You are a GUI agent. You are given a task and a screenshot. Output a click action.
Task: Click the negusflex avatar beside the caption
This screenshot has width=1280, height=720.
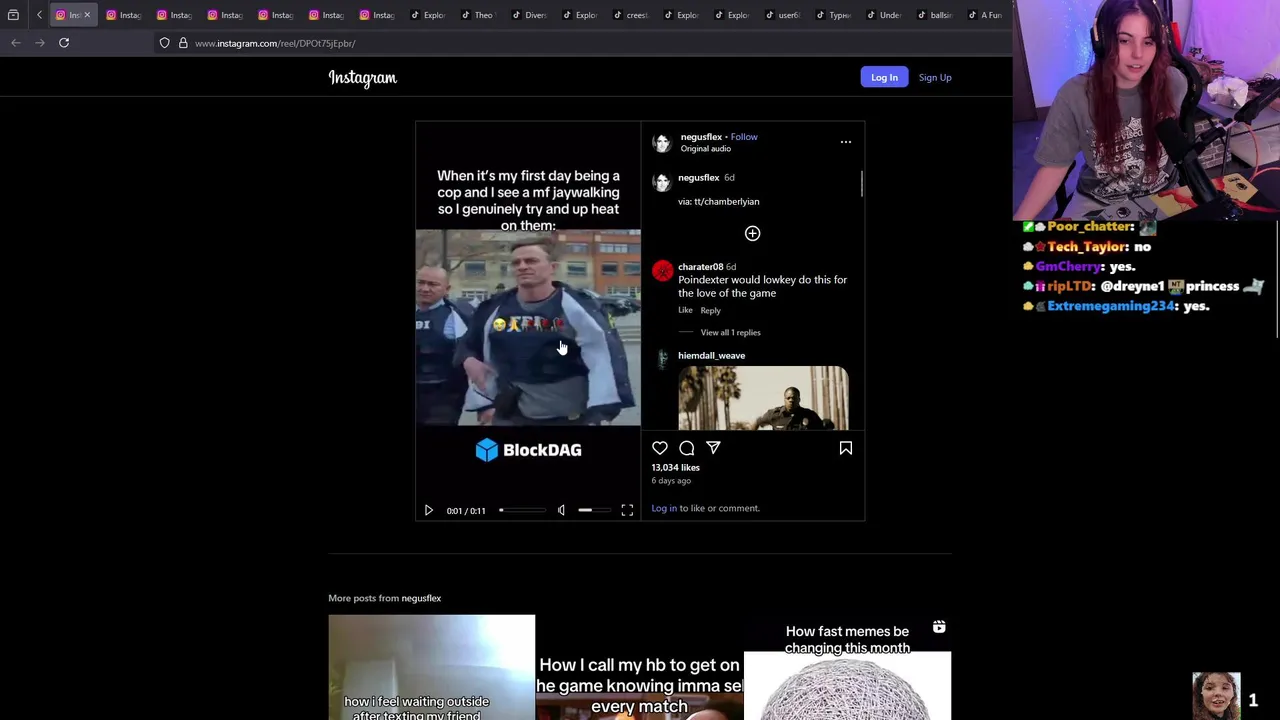[662, 183]
